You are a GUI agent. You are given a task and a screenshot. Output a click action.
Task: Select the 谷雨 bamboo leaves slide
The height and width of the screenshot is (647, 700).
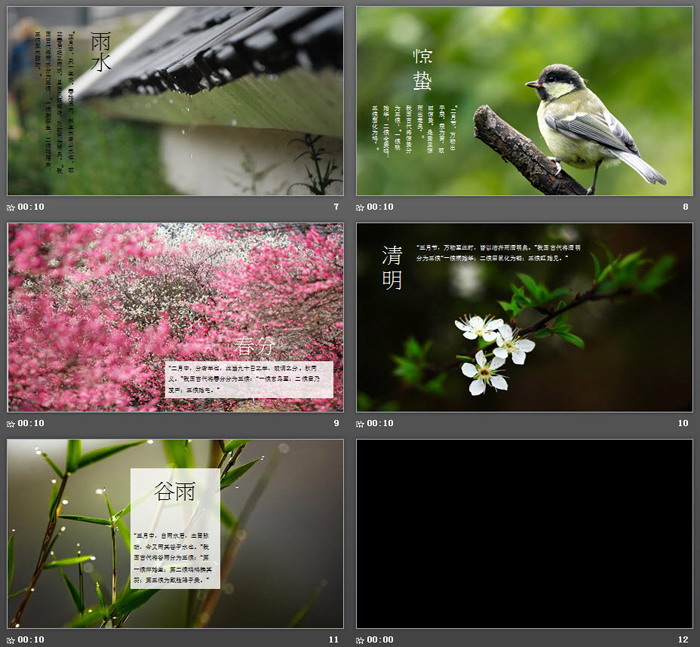tap(175, 533)
